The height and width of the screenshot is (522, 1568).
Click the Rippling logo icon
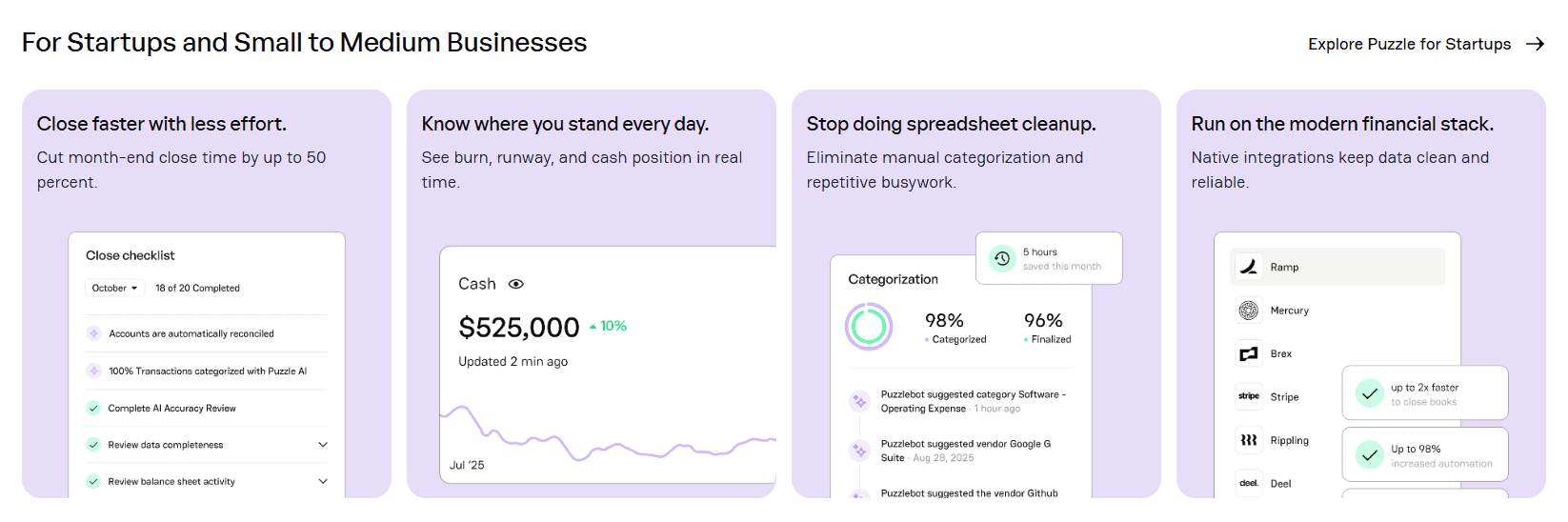(1248, 440)
